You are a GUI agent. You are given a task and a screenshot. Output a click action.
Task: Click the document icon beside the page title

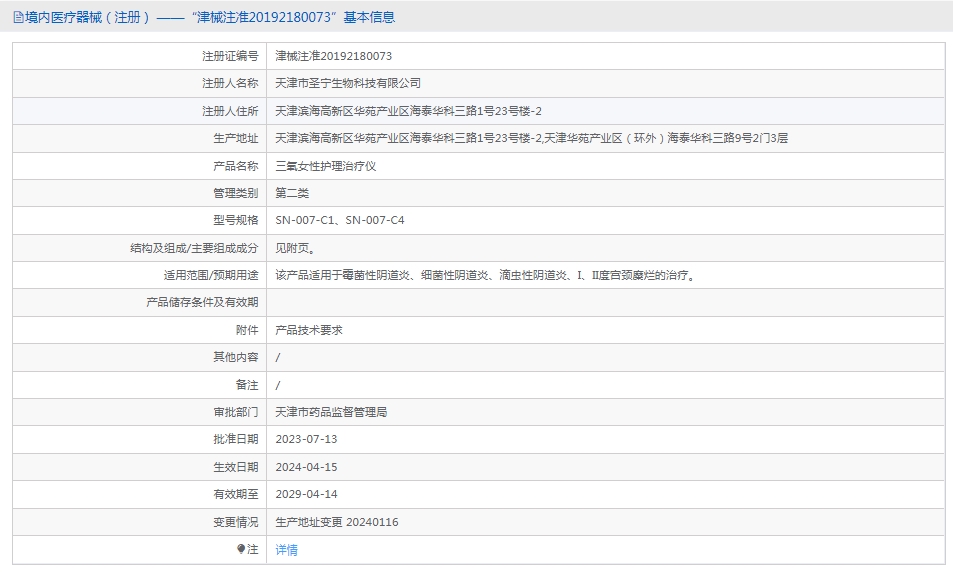click(x=18, y=18)
